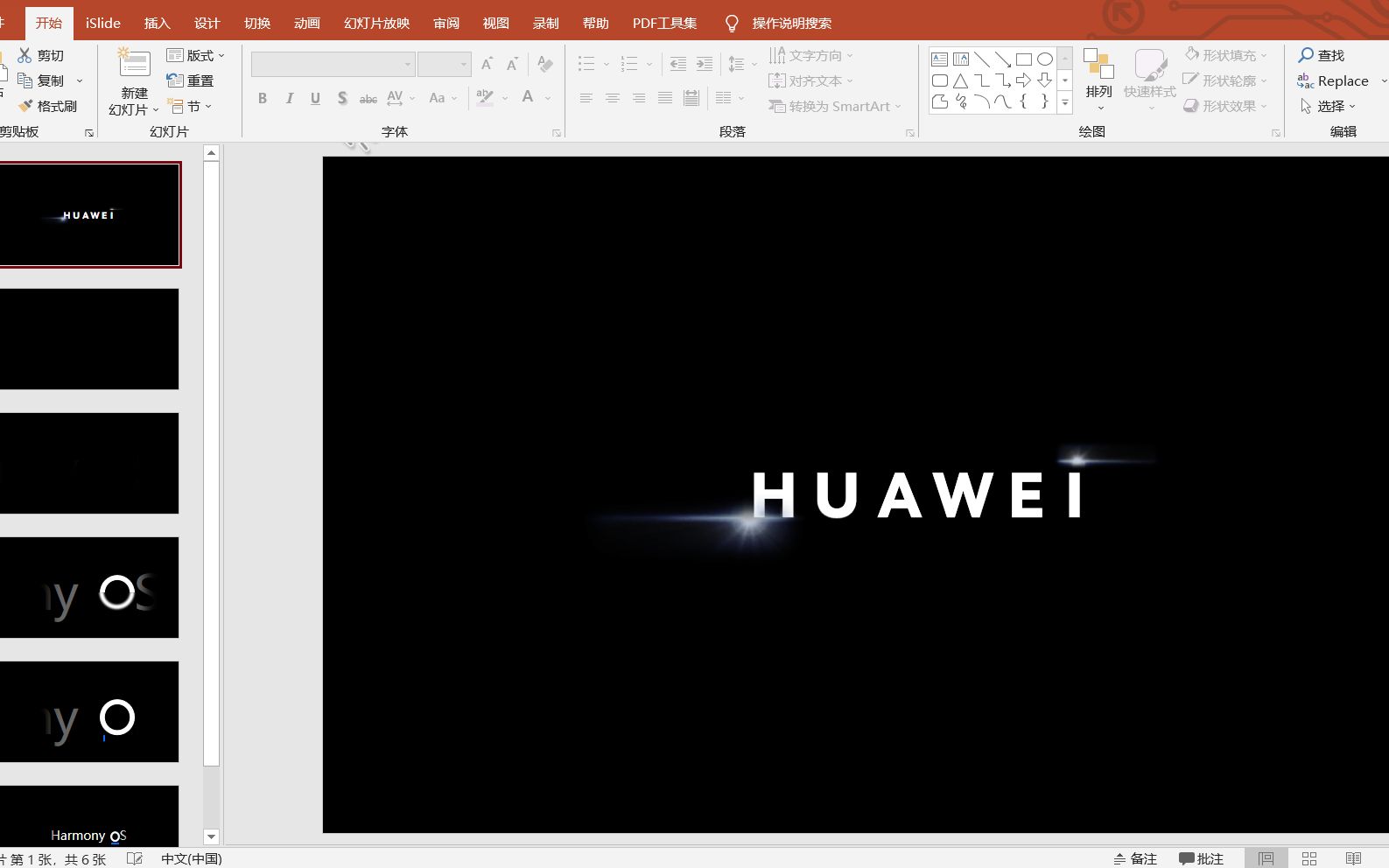Open the Section (节) dropdown

[190, 106]
